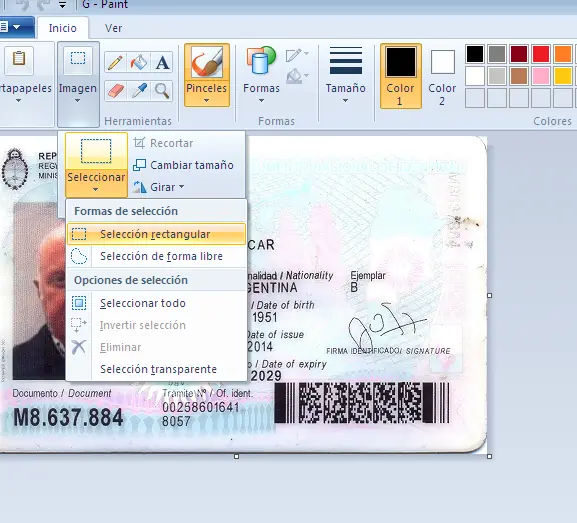Select the Color picker eyedropper tool
The width and height of the screenshot is (577, 523).
[x=139, y=91]
